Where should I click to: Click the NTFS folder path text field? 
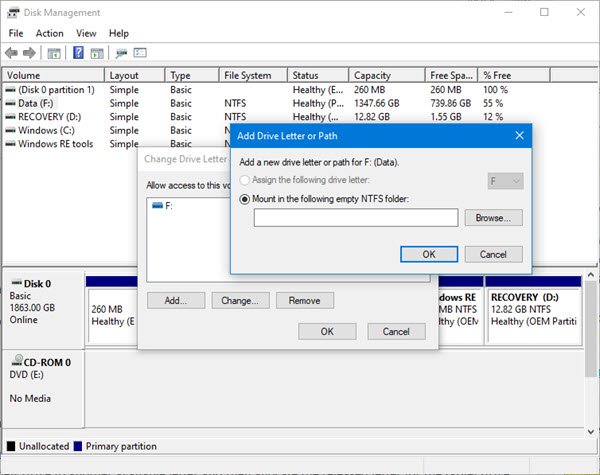click(x=355, y=217)
